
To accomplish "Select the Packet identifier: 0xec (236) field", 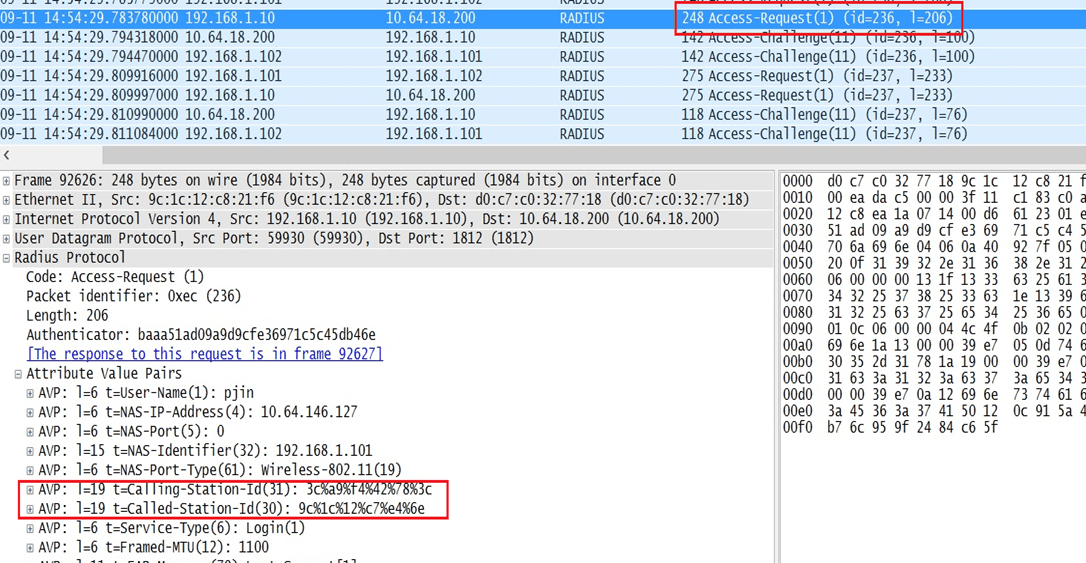I will (134, 296).
